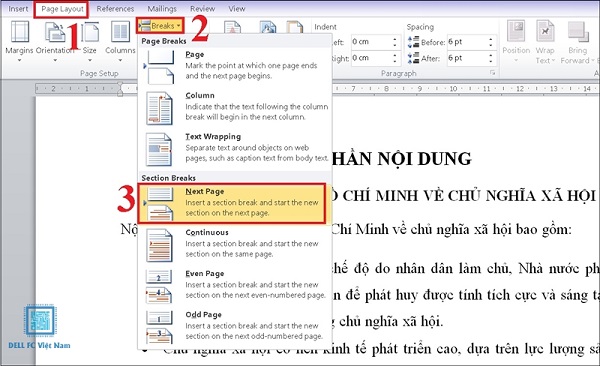Expand the Bring Forward dropdown arrow
This screenshot has width=600, height=366.
coord(593,60)
